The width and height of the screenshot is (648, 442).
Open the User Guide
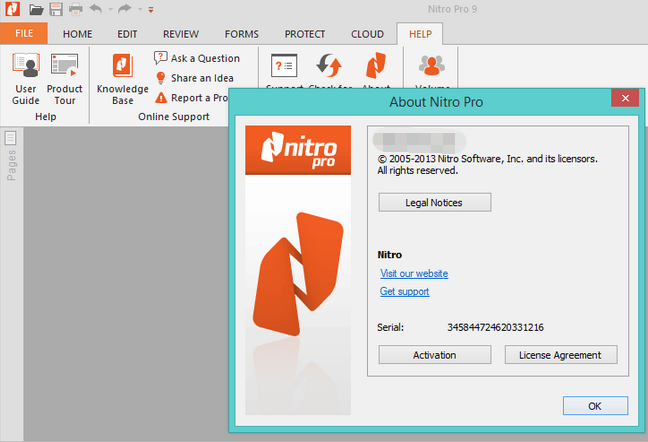[x=26, y=78]
